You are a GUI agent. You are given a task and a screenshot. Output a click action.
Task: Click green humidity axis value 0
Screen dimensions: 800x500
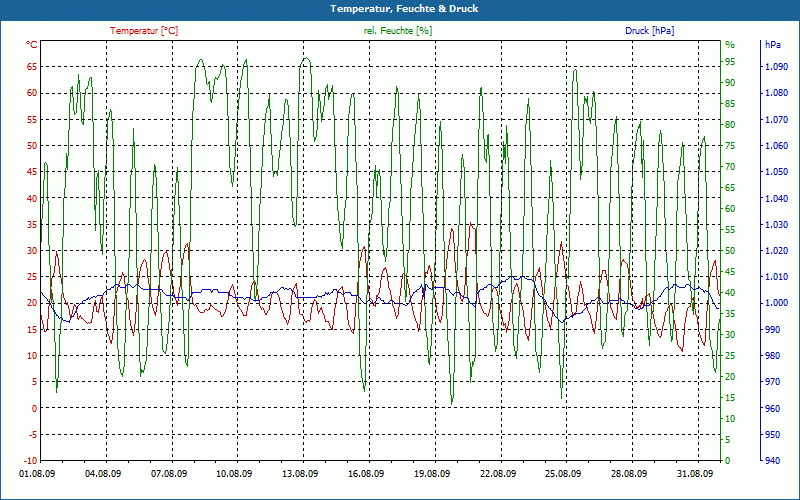pos(728,461)
